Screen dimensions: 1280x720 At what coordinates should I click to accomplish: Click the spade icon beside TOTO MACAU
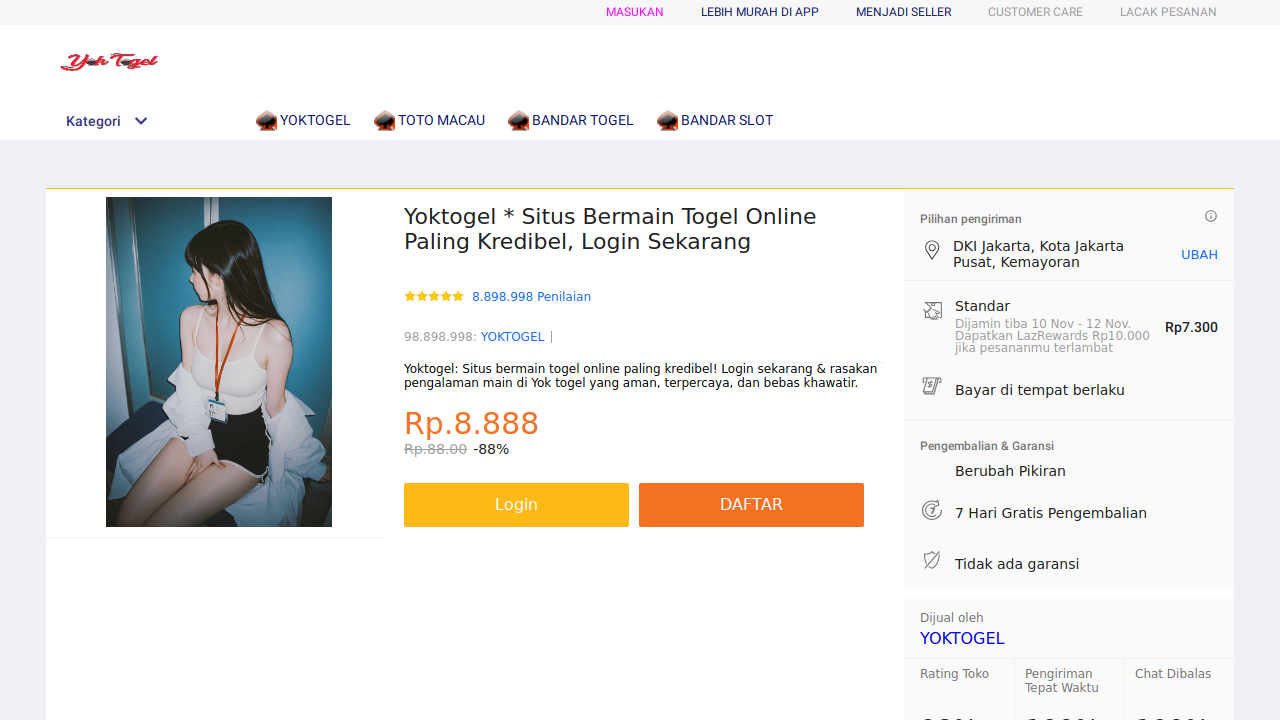pyautogui.click(x=384, y=121)
